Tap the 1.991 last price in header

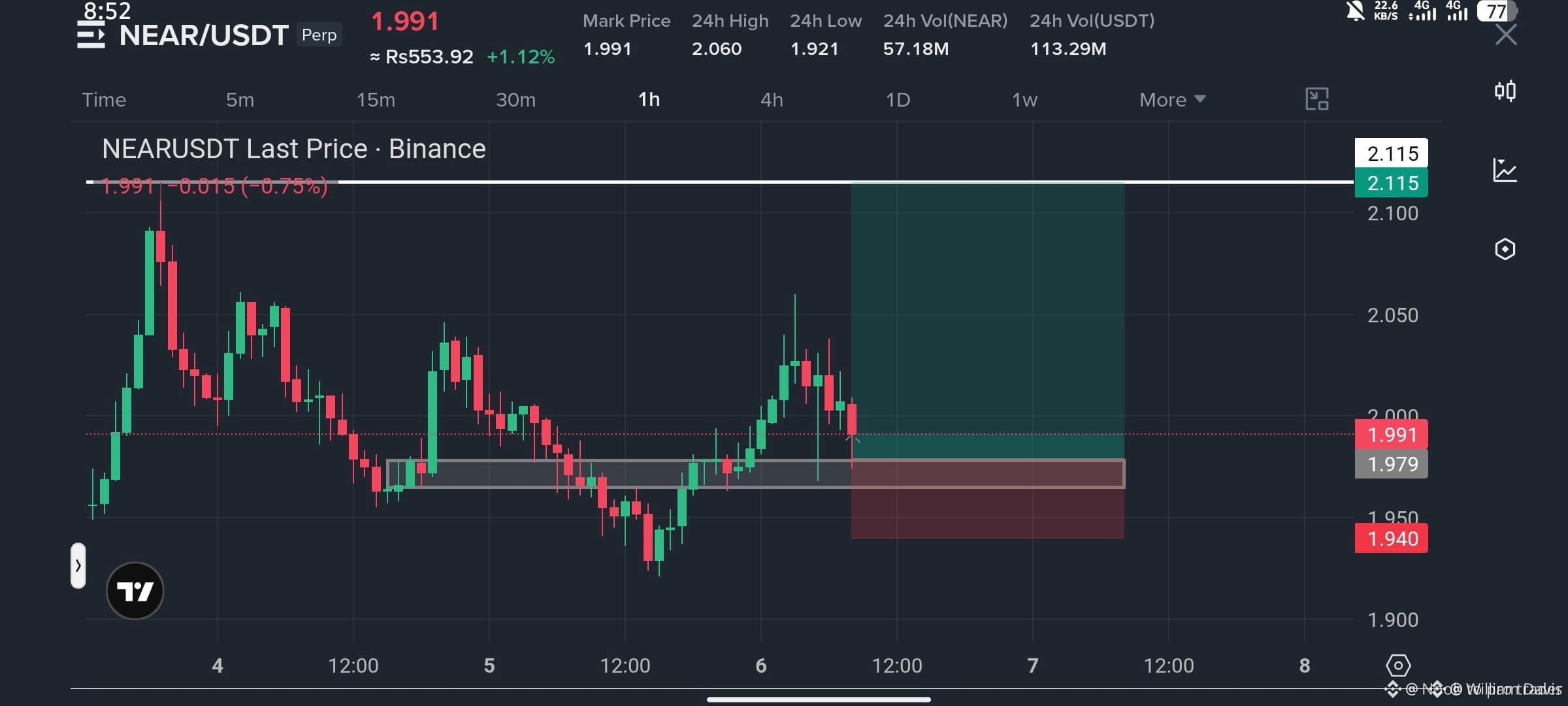coord(405,22)
